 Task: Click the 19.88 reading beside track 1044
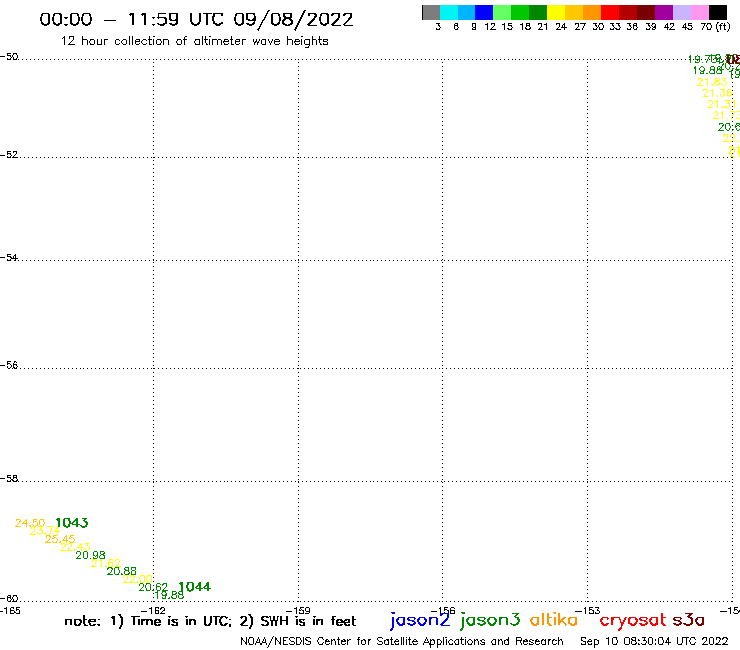pos(169,595)
